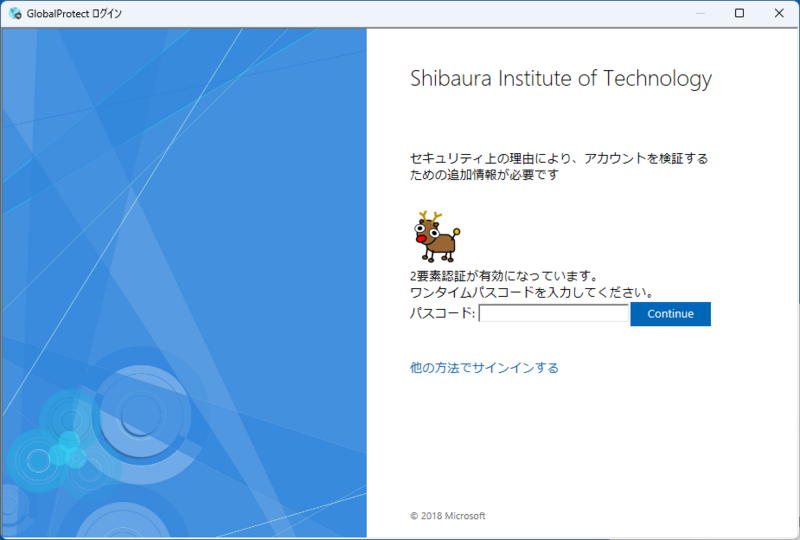The height and width of the screenshot is (540, 800).
Task: Click the reindeer mascot image
Action: point(437,236)
